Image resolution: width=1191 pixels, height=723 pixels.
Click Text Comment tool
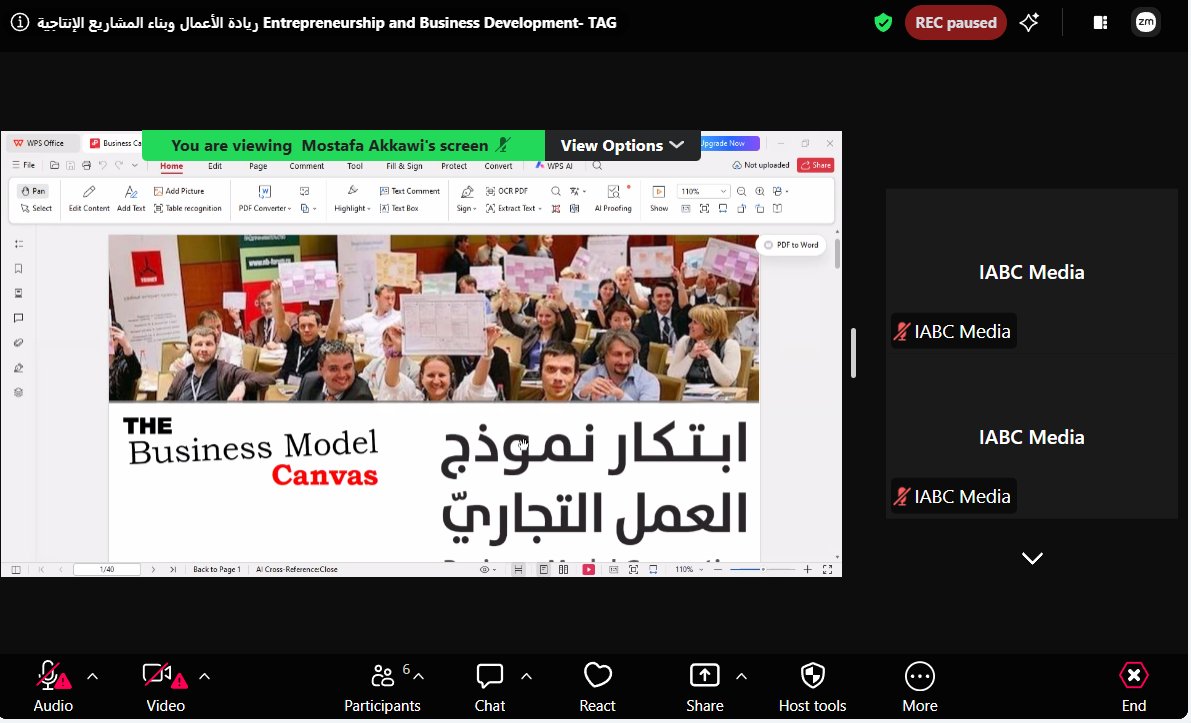[410, 191]
